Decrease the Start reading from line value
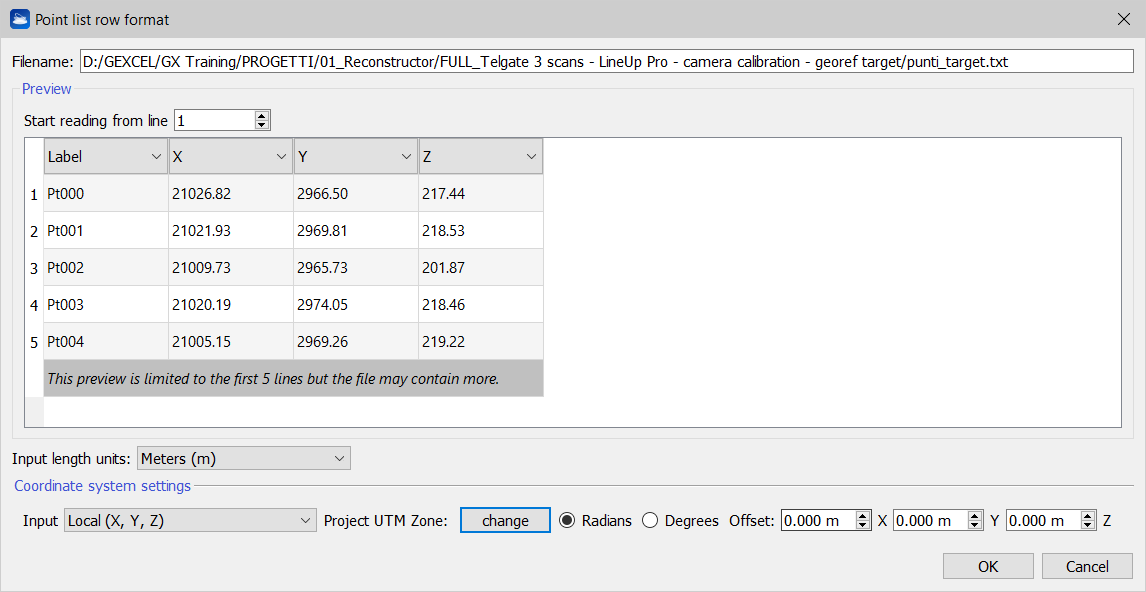 (262, 125)
